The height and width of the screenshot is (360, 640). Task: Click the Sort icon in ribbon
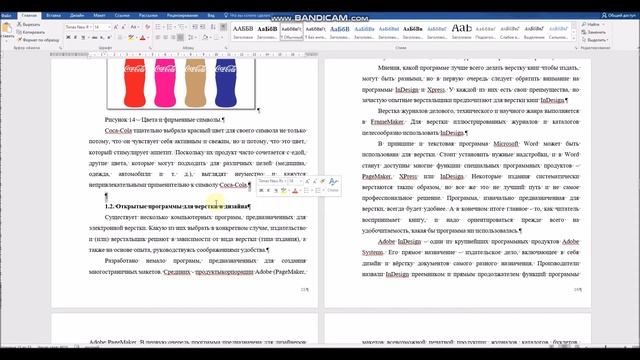[213, 27]
